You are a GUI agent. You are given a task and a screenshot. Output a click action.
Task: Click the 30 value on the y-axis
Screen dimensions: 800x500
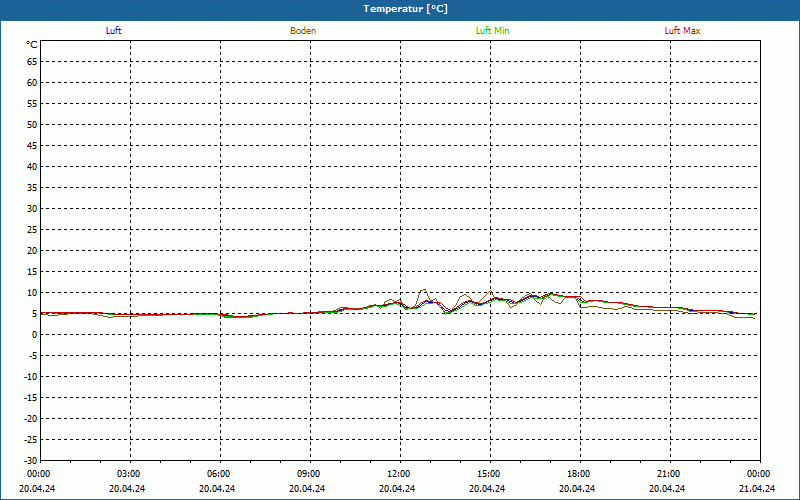[x=32, y=209]
